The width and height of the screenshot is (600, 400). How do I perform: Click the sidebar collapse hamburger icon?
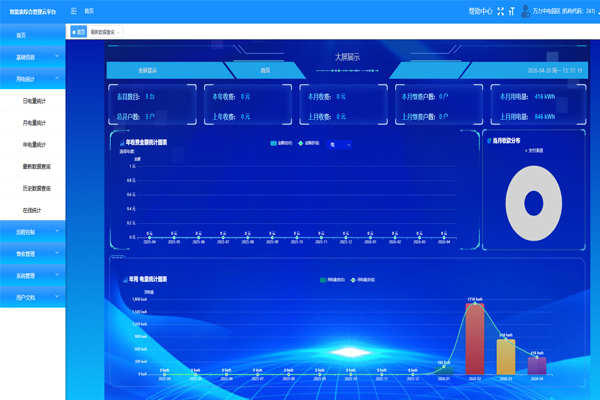click(74, 11)
